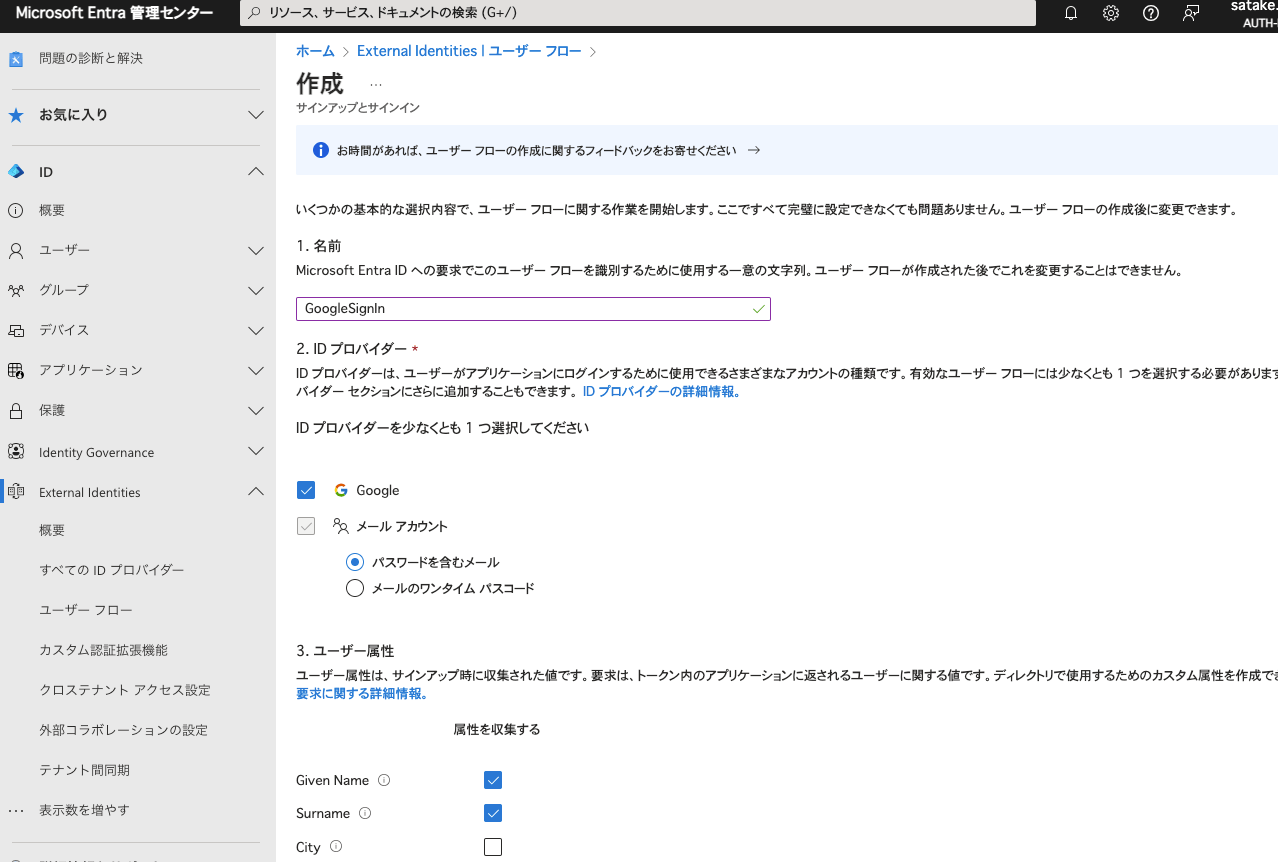
Task: Uncheck the Google identity provider checkbox
Action: click(x=306, y=490)
